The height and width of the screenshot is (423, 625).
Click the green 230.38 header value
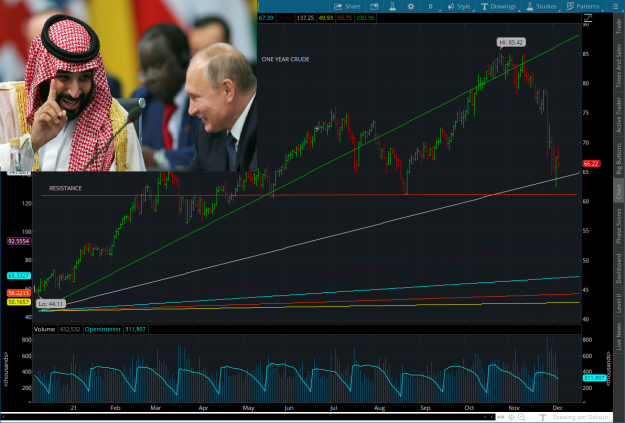366,18
